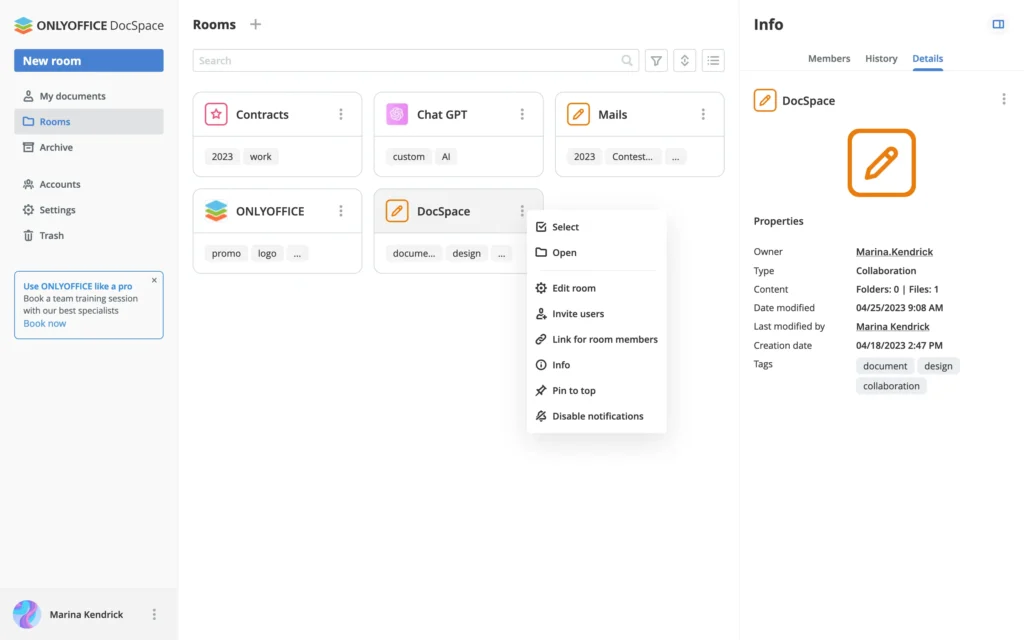
Task: Expand more tags on Mails card
Action: (675, 157)
